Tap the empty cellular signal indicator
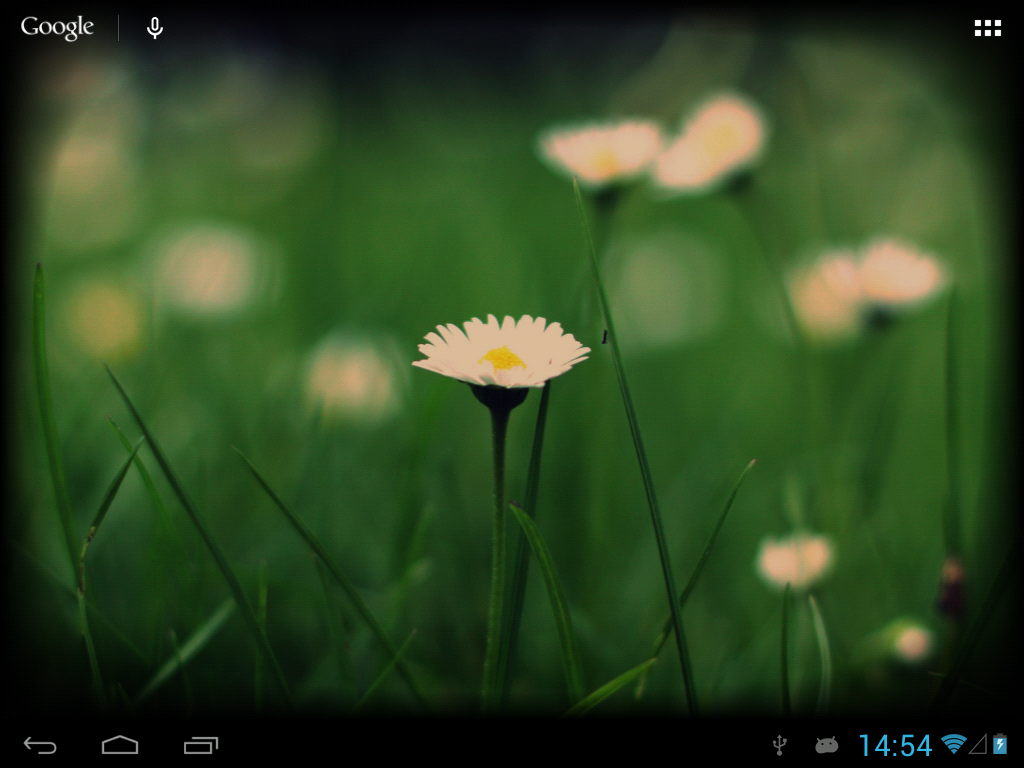This screenshot has width=1024, height=768. point(977,744)
